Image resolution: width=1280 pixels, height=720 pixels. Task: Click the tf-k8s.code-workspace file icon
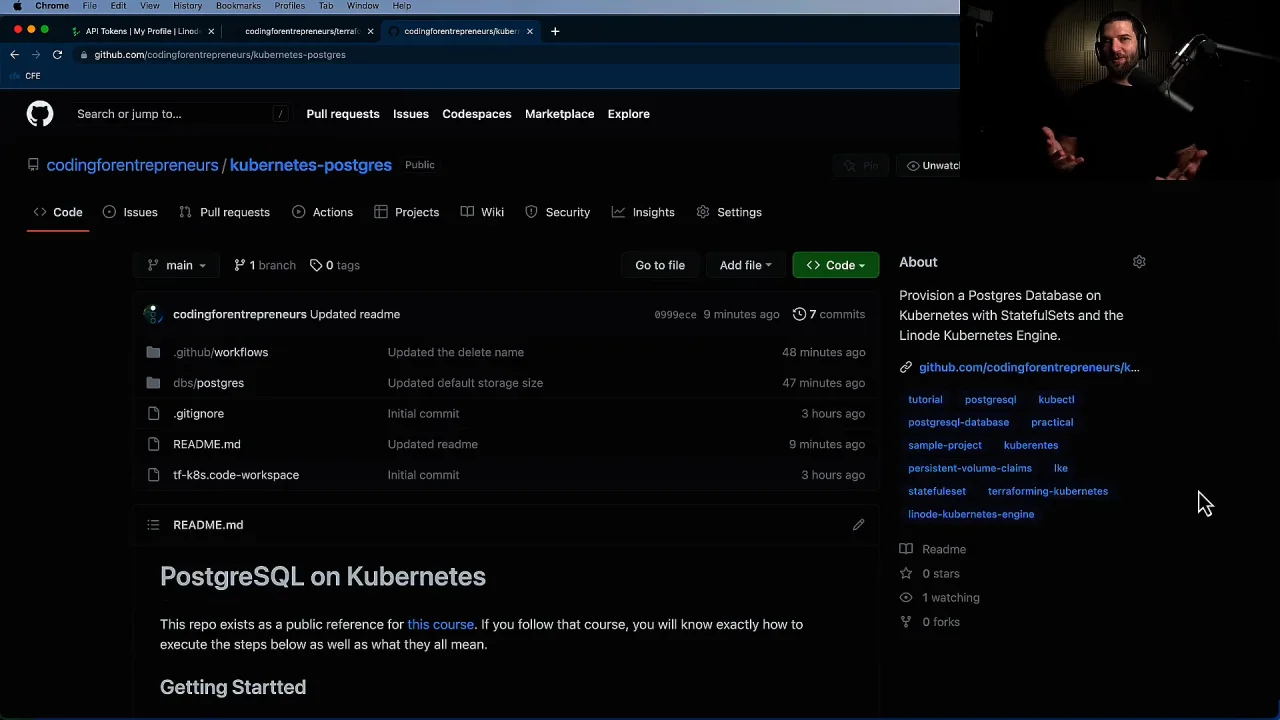click(153, 475)
